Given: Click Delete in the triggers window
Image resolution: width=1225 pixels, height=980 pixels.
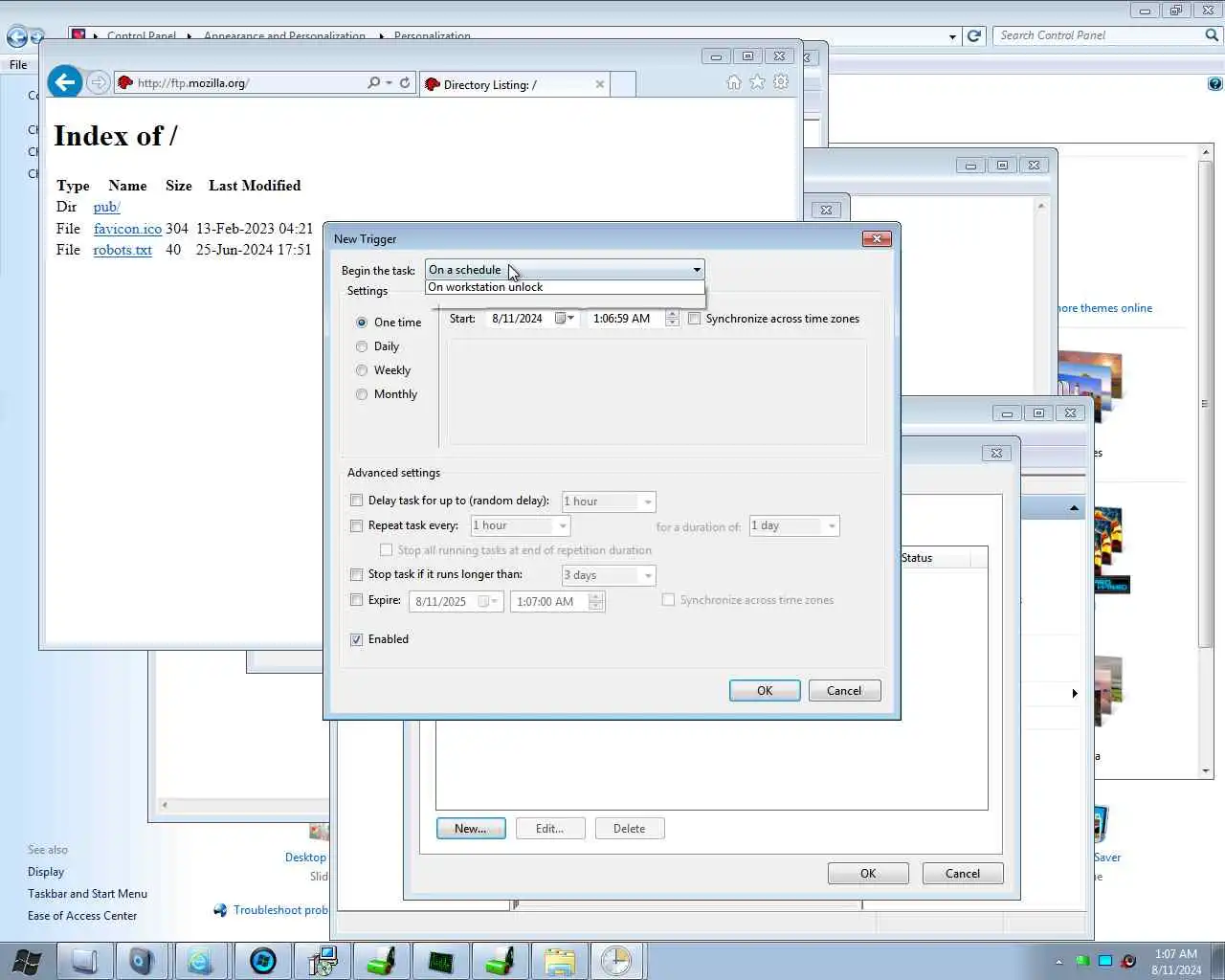Looking at the screenshot, I should coord(630,829).
